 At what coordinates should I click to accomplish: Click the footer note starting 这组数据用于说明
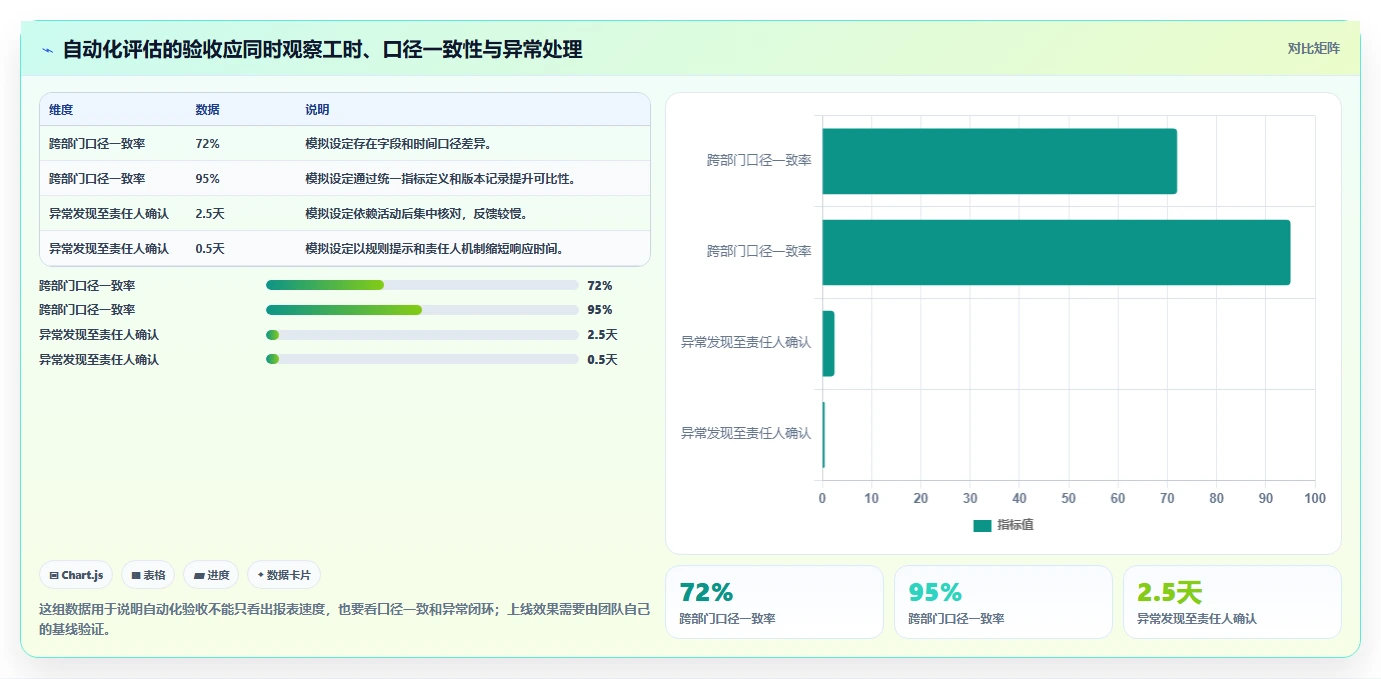pos(345,619)
